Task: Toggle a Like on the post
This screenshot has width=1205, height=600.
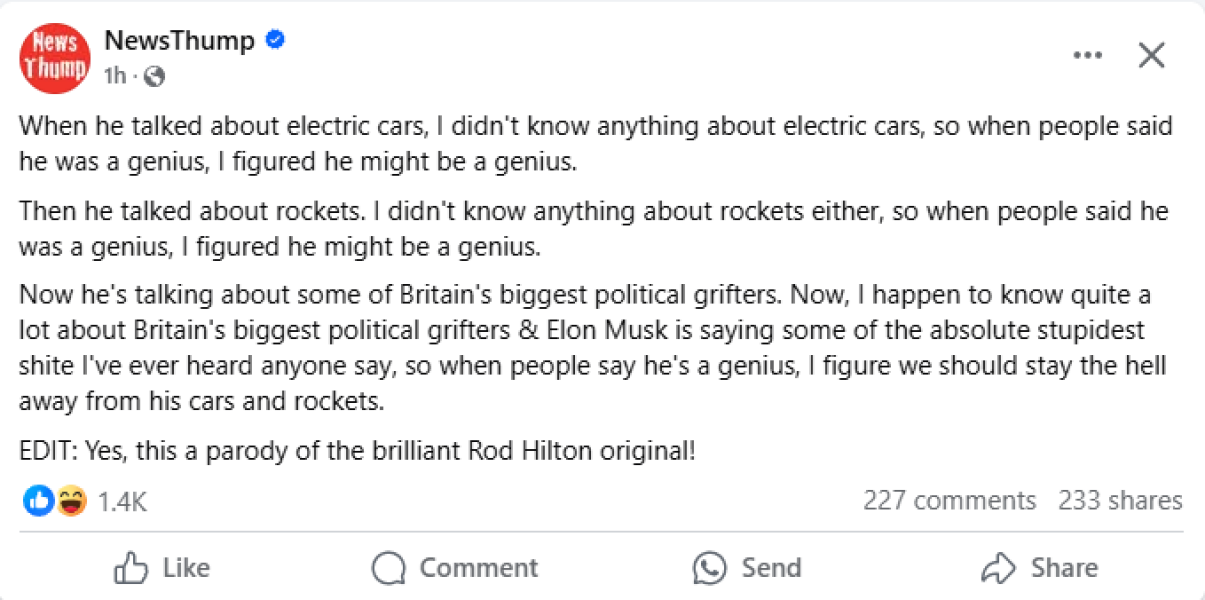Action: pyautogui.click(x=160, y=567)
